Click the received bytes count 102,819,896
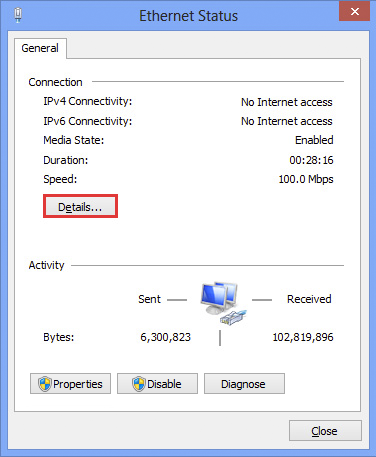 pos(303,337)
